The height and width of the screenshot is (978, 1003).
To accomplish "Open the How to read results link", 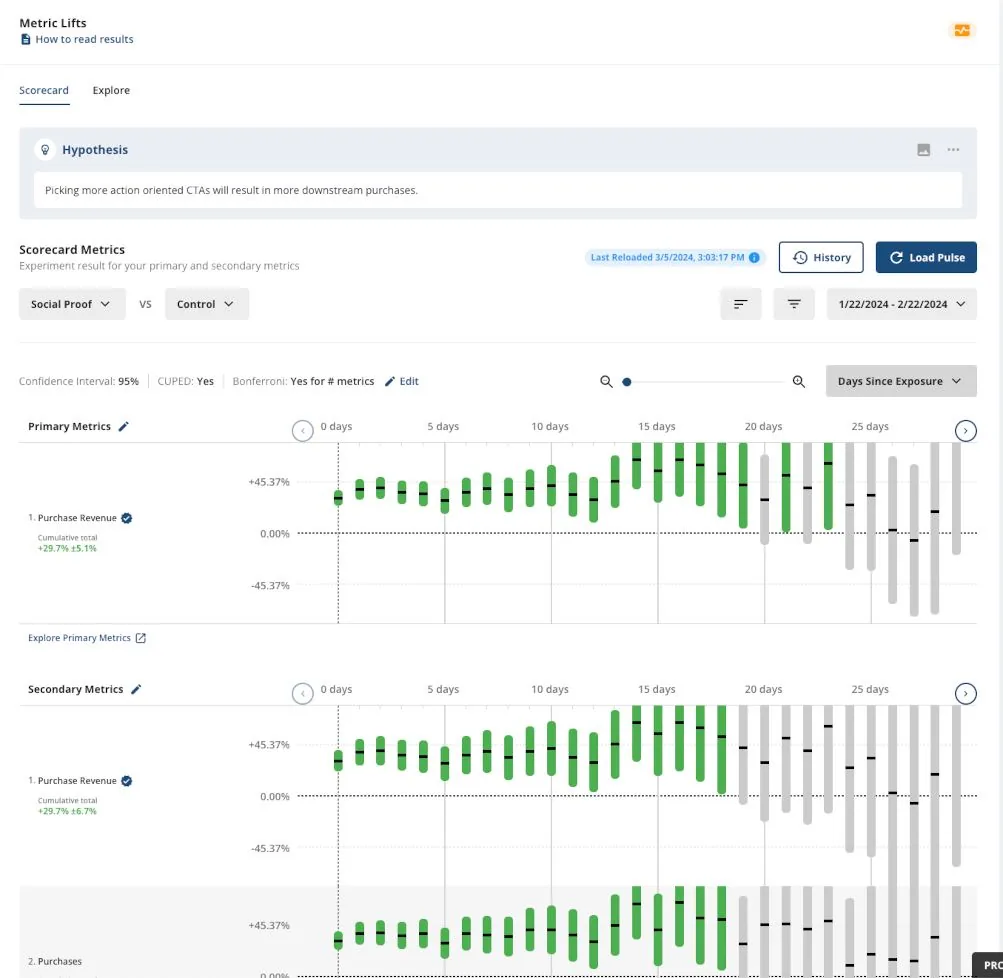I will [x=77, y=39].
